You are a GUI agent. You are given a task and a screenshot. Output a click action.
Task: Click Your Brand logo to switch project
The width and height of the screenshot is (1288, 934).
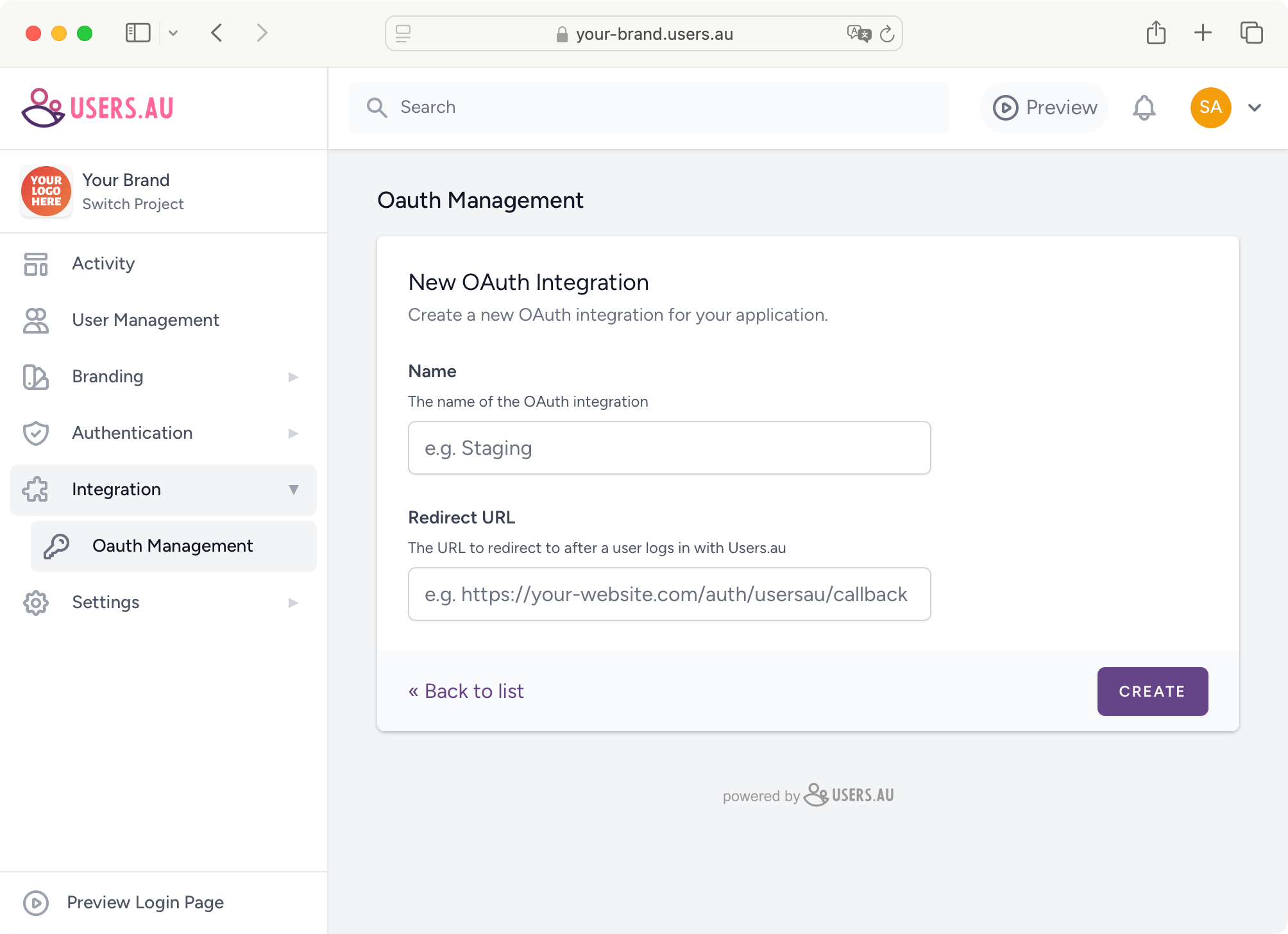click(x=46, y=191)
